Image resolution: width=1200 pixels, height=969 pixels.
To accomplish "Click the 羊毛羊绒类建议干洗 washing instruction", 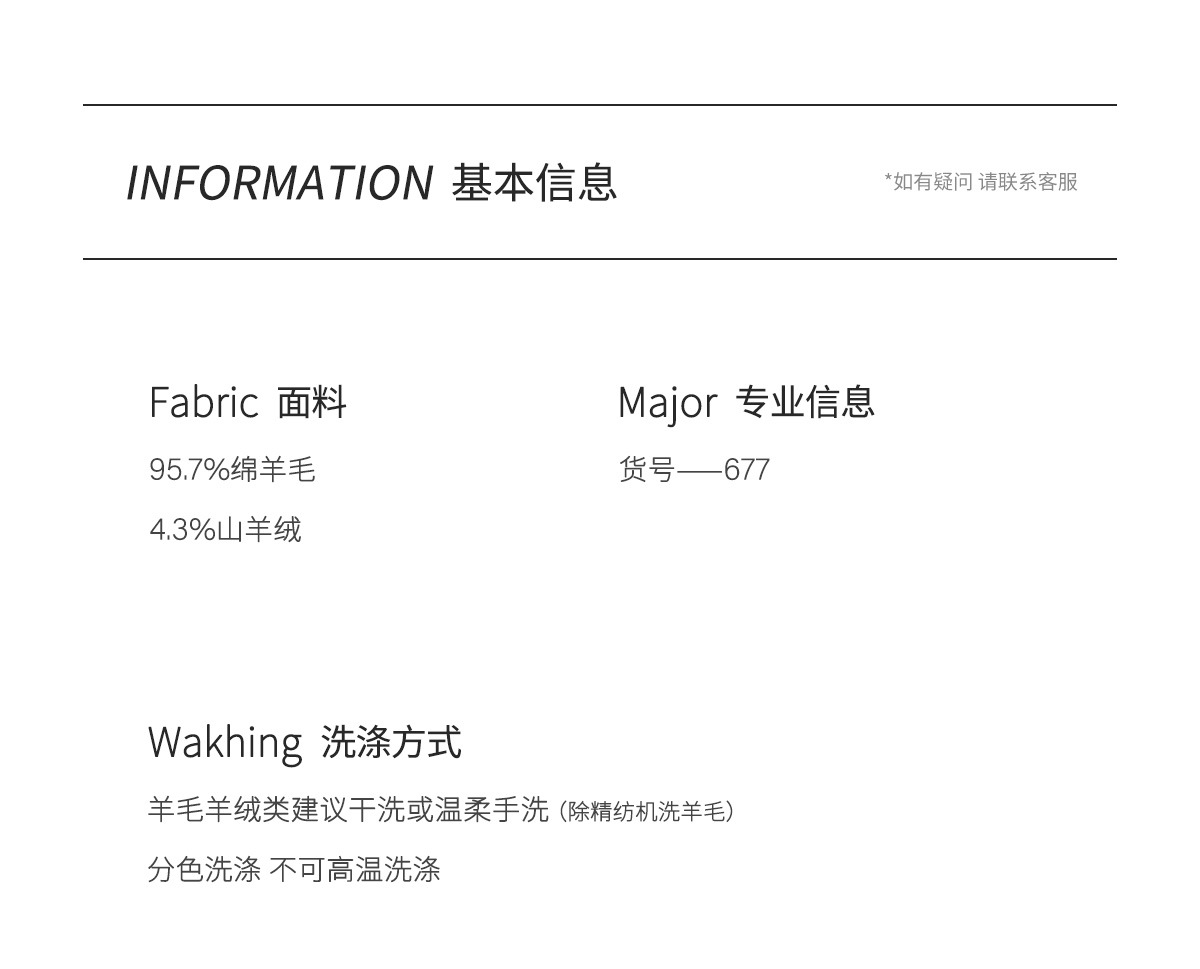I will 277,810.
